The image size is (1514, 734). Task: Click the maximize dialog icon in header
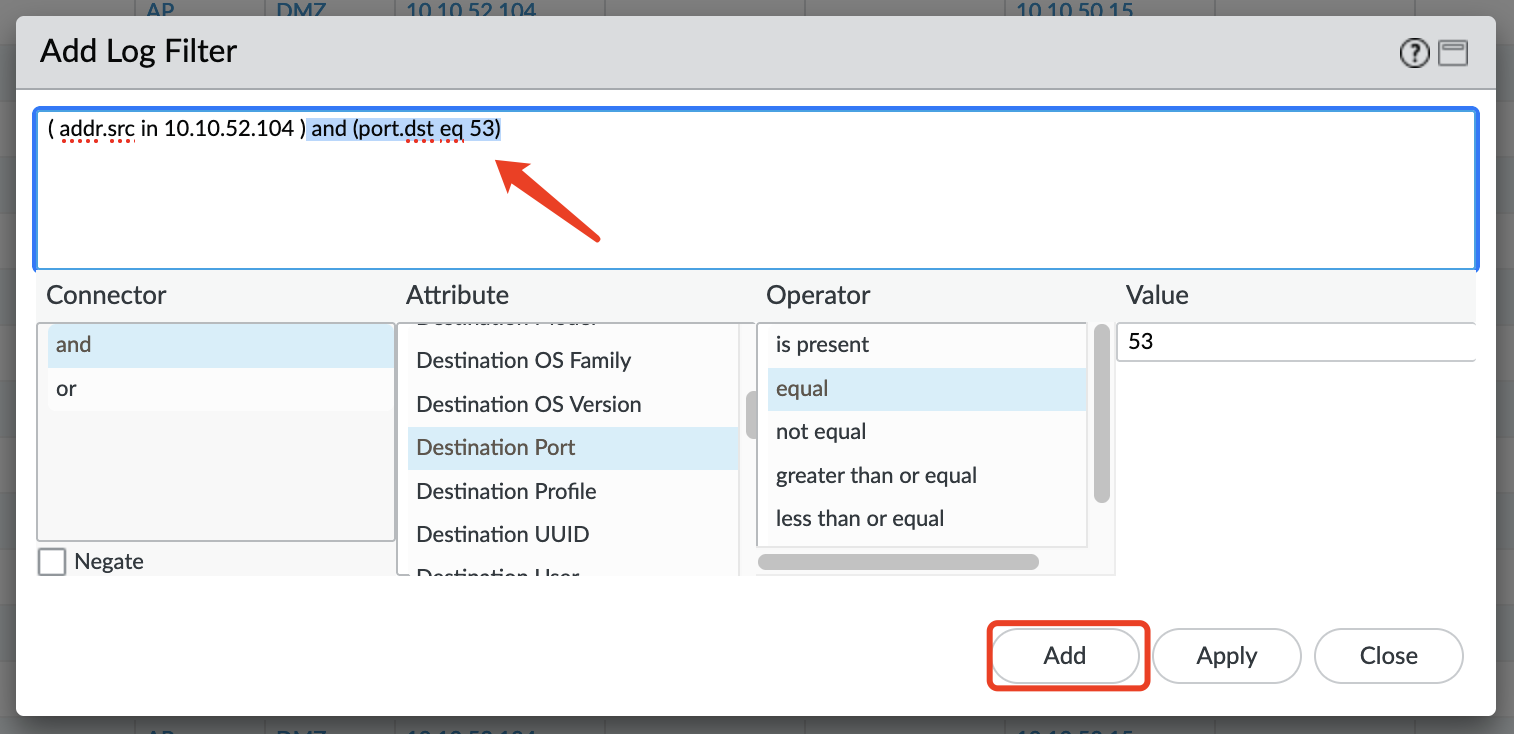1453,53
